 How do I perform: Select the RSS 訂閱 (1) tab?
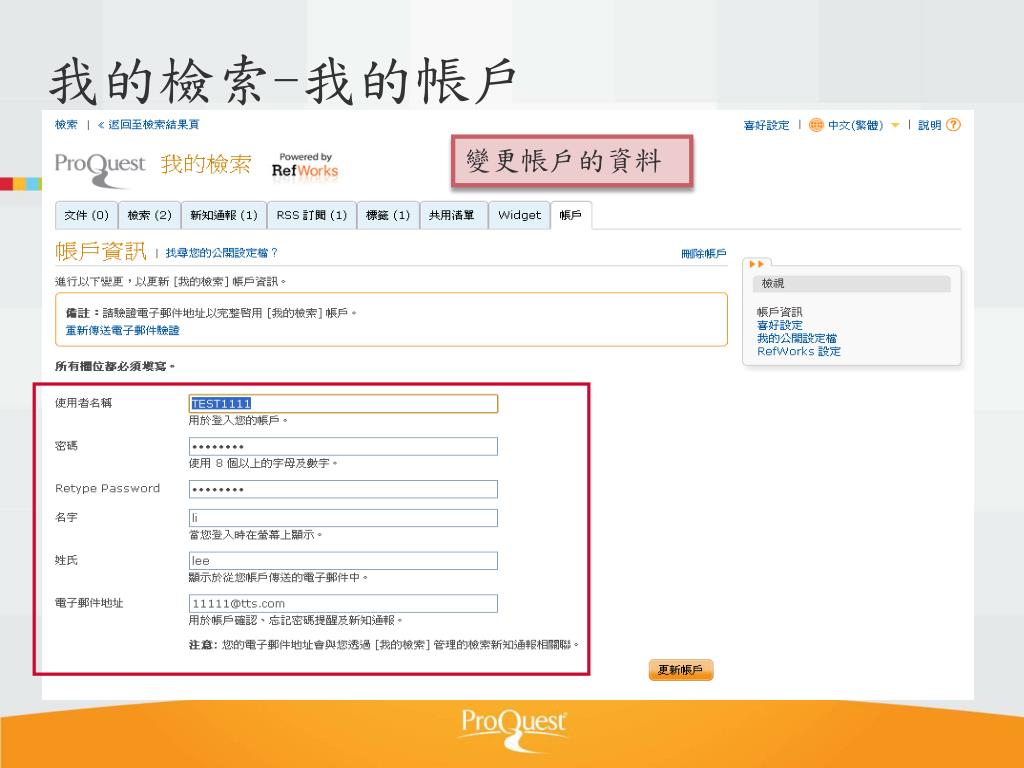pyautogui.click(x=312, y=215)
